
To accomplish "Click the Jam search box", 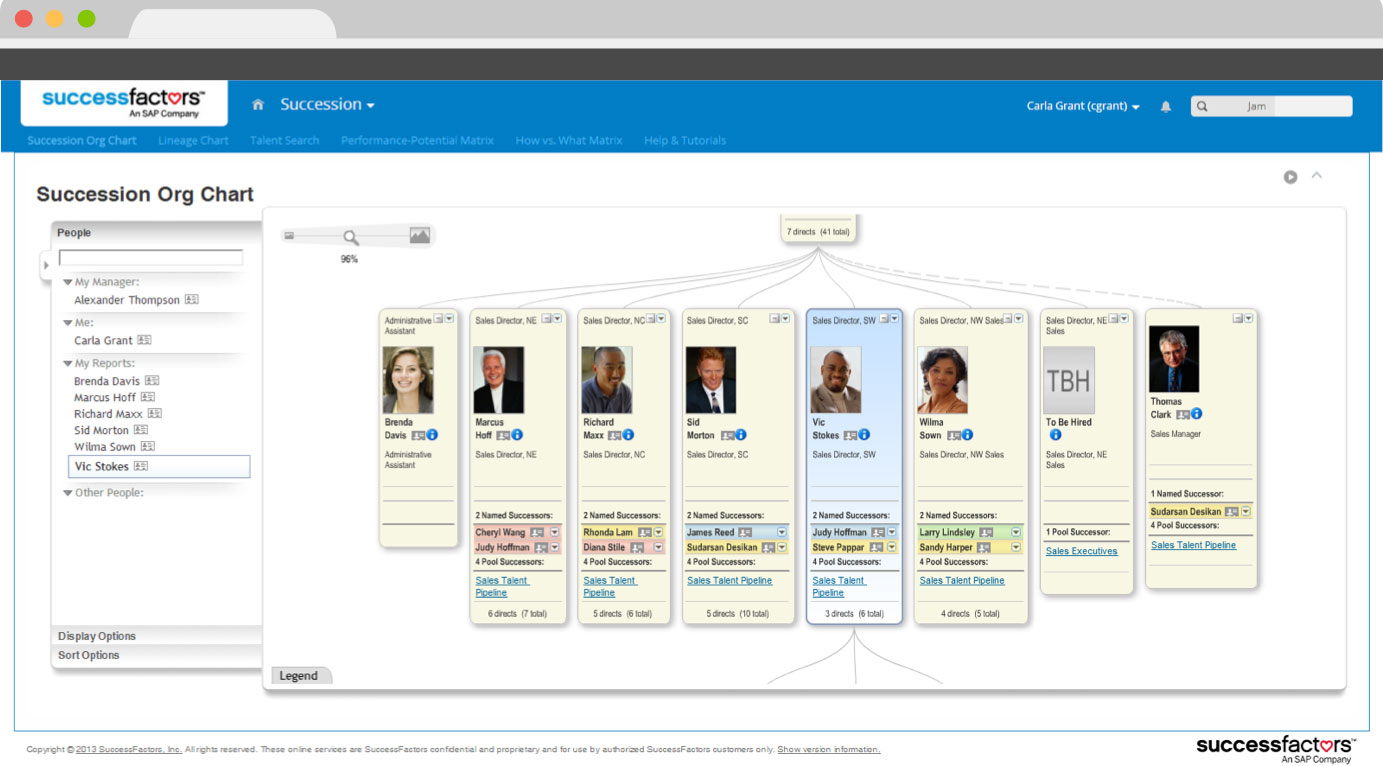I will coord(1271,106).
